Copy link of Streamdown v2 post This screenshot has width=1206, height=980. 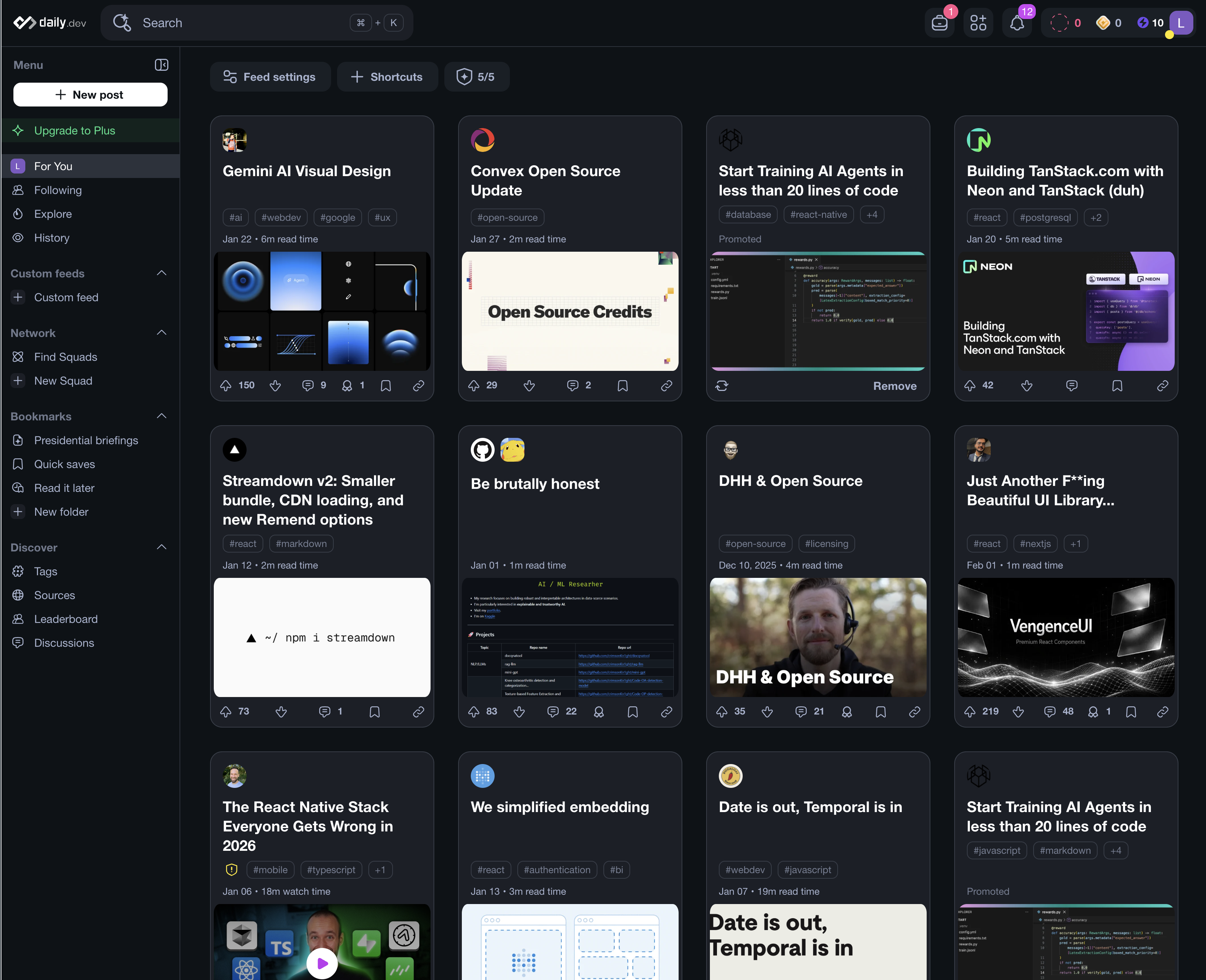[x=418, y=712]
